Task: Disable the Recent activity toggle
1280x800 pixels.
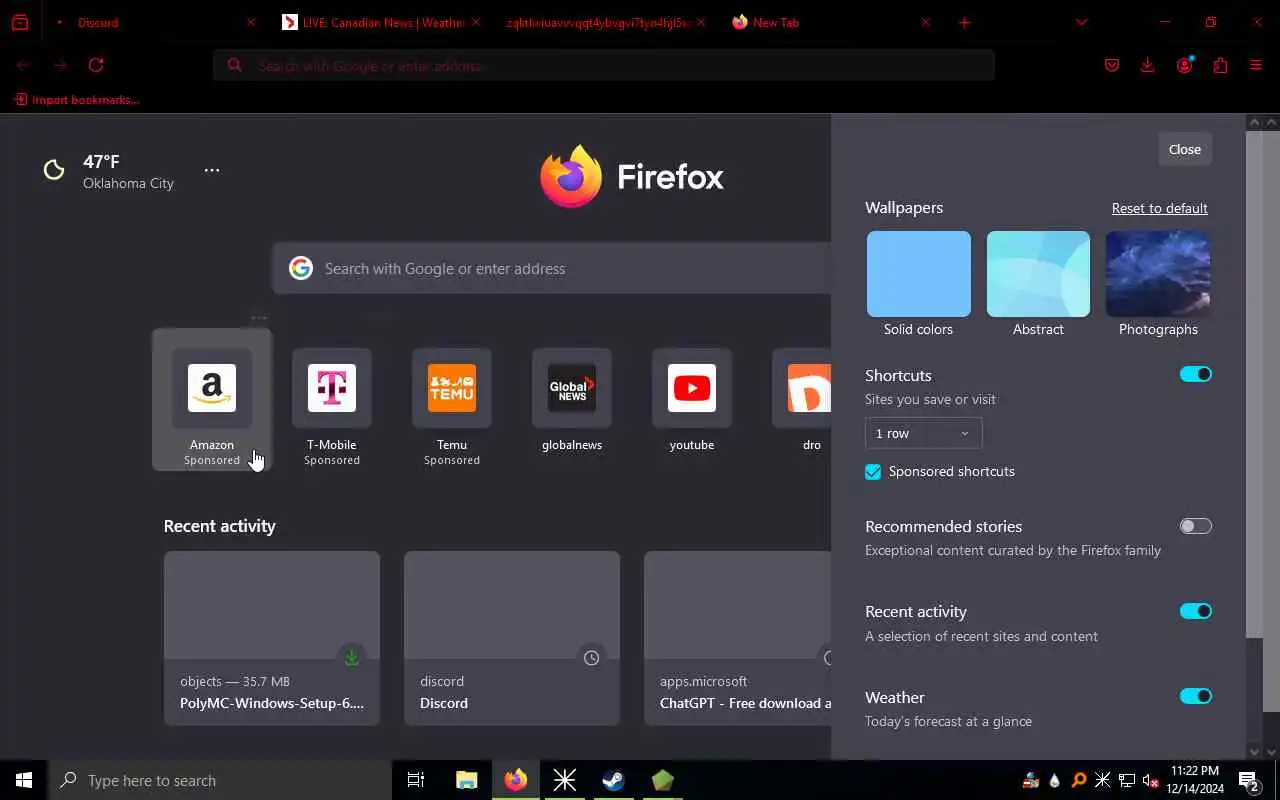Action: point(1195,611)
